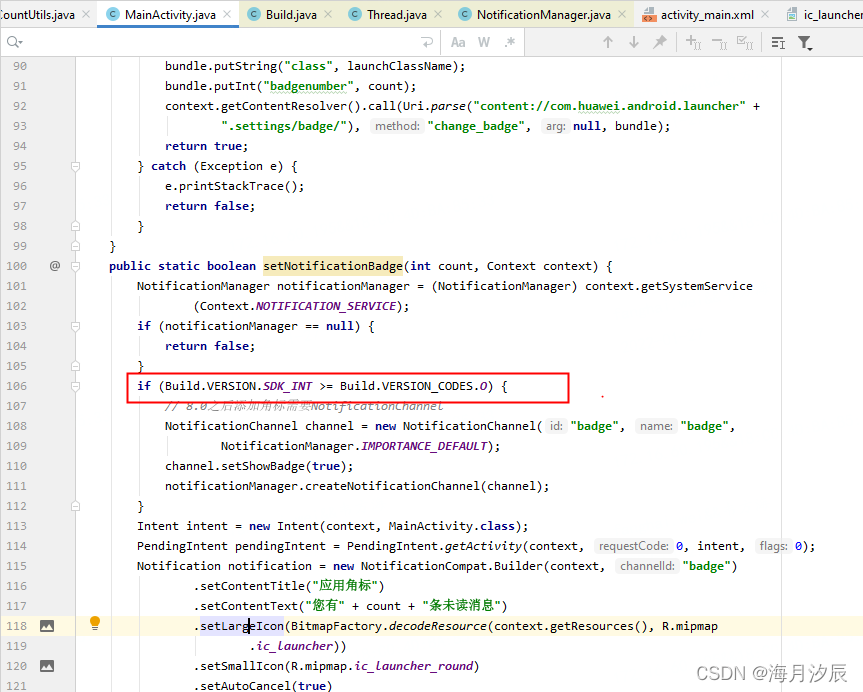Image resolution: width=863 pixels, height=692 pixels.
Task: Click the setNotificationBadge method name
Action: pyautogui.click(x=332, y=266)
